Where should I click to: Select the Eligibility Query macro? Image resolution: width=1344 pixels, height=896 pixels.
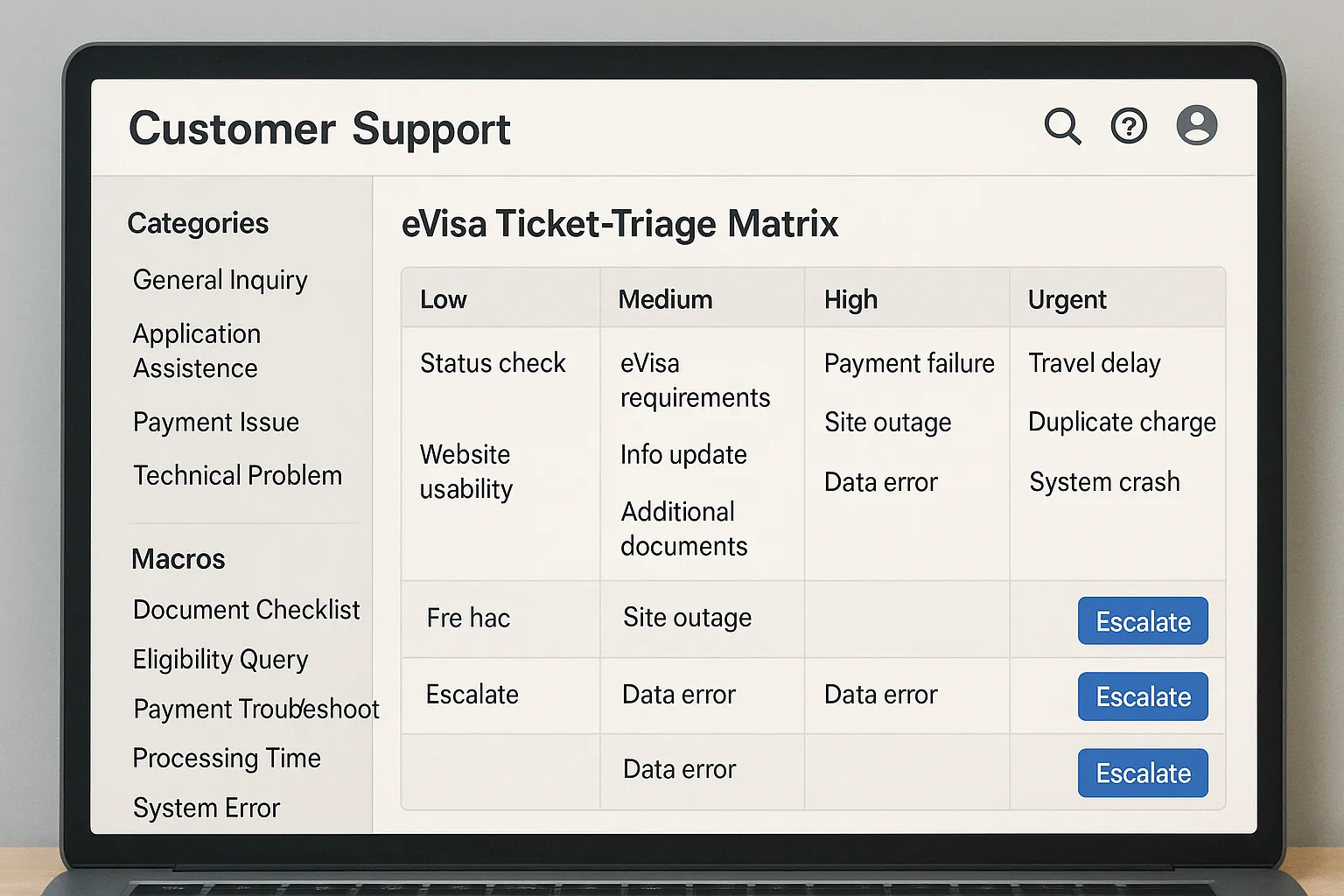(x=220, y=660)
